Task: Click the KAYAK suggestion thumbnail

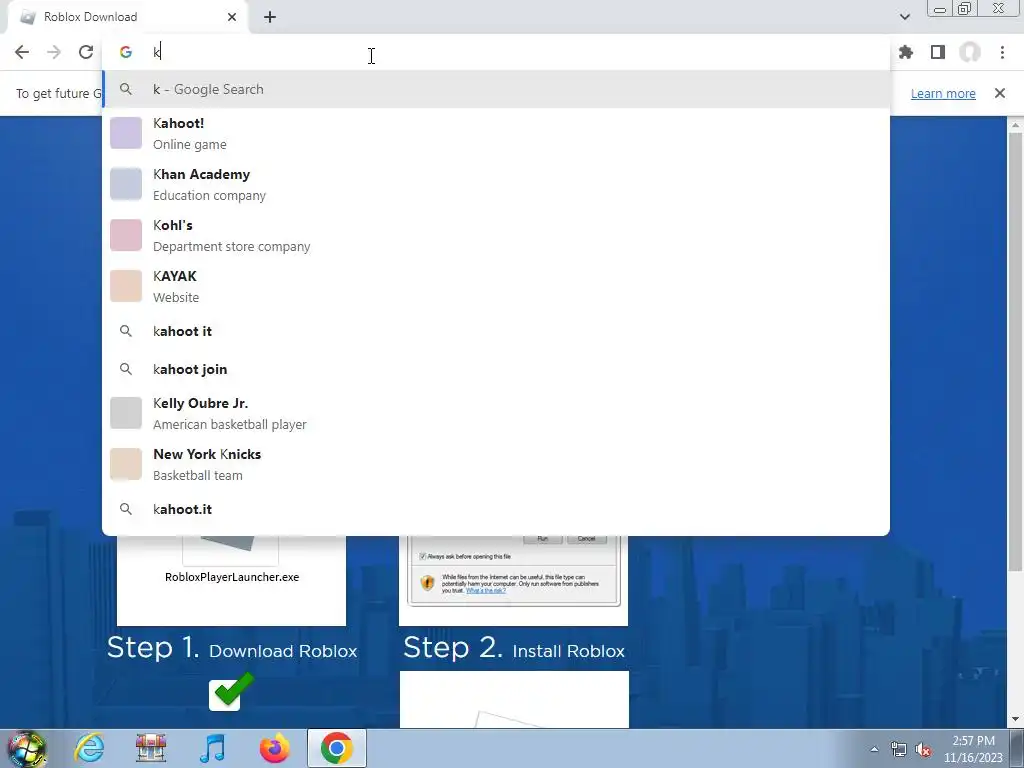Action: click(126, 286)
